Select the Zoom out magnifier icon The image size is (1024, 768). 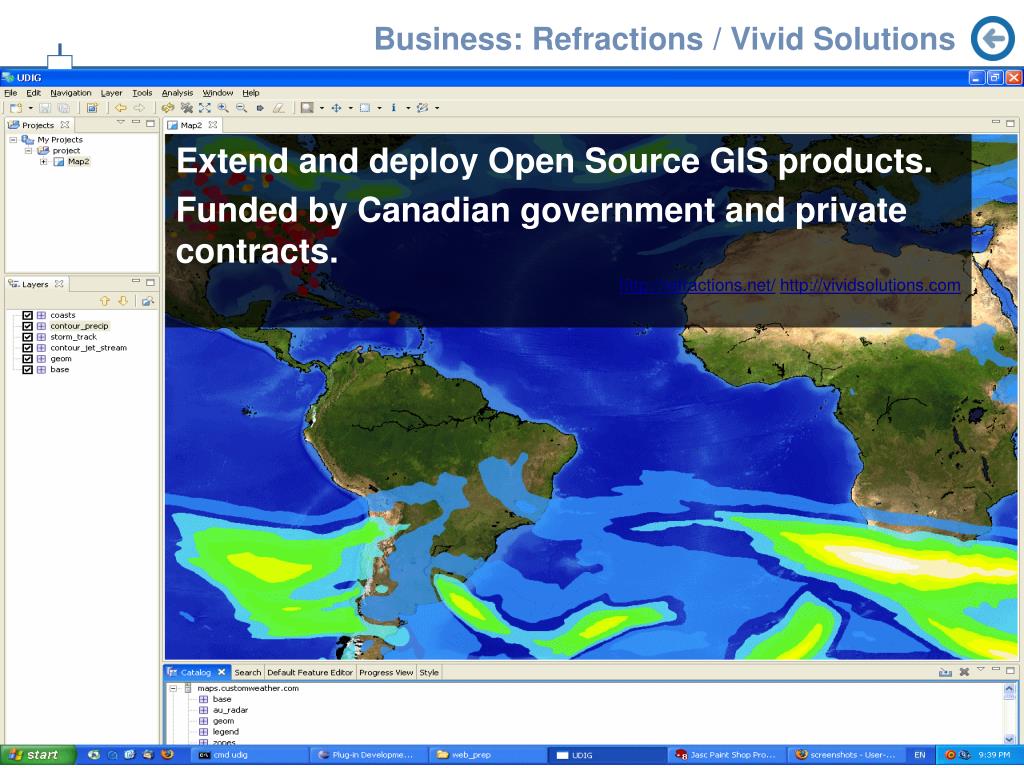tap(241, 108)
